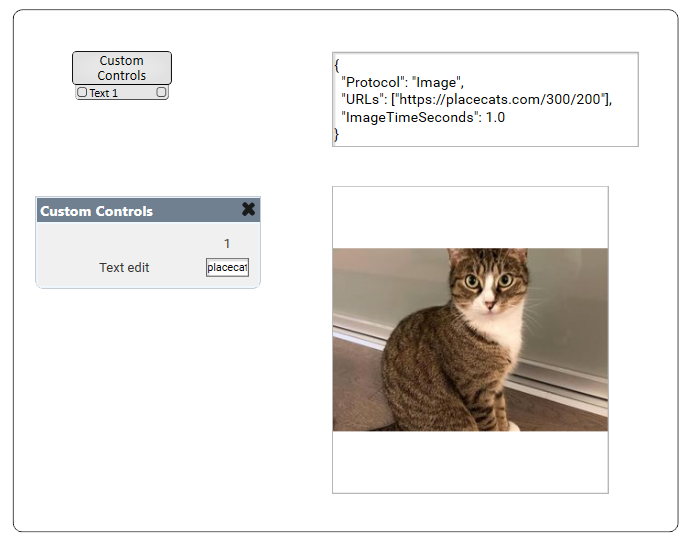Screen dimensions: 692x548
Task: Click the ImageTimeSeconds line in the JSON
Action: pyautogui.click(x=422, y=117)
